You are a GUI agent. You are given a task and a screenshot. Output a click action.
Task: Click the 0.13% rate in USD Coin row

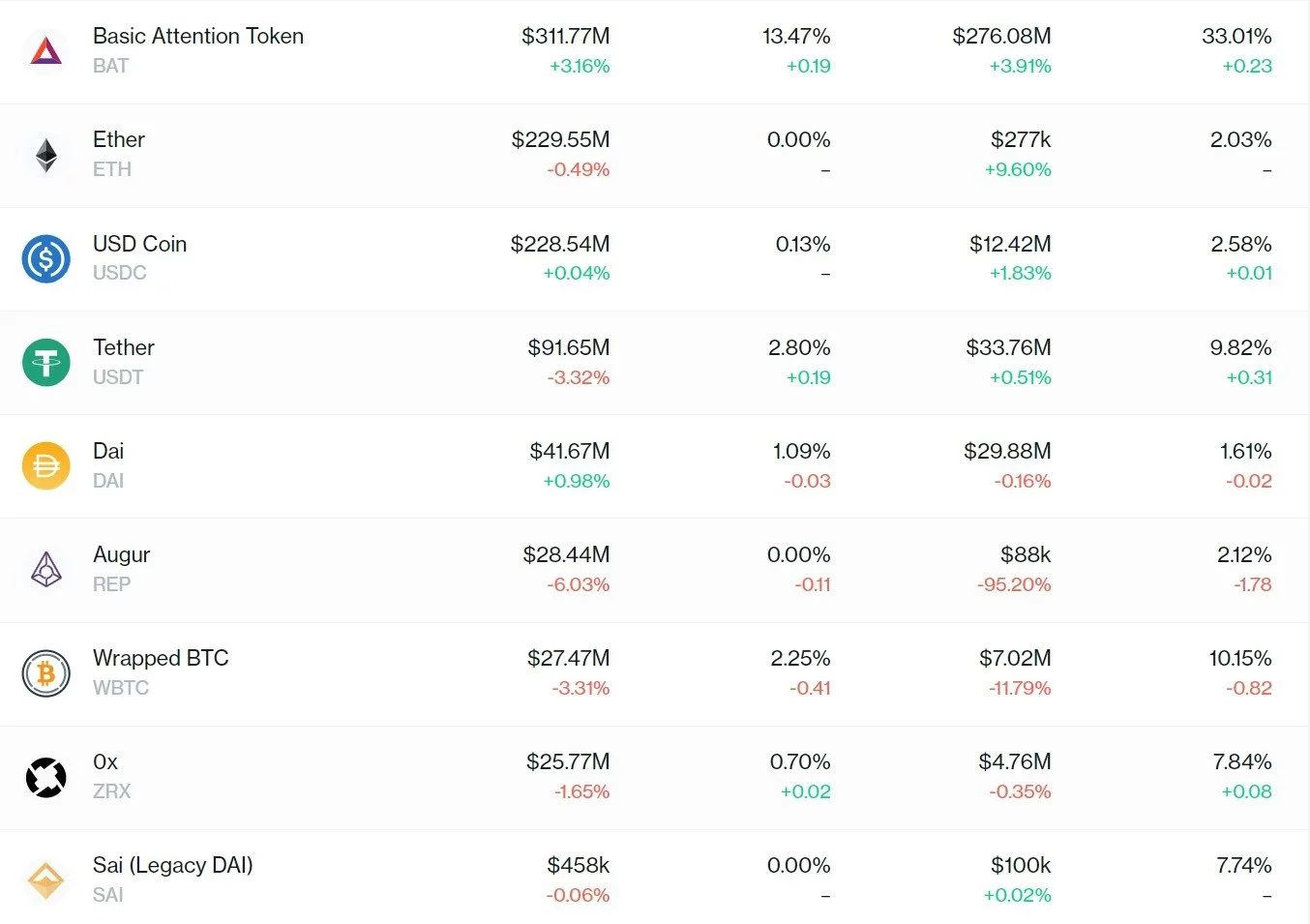tap(803, 244)
